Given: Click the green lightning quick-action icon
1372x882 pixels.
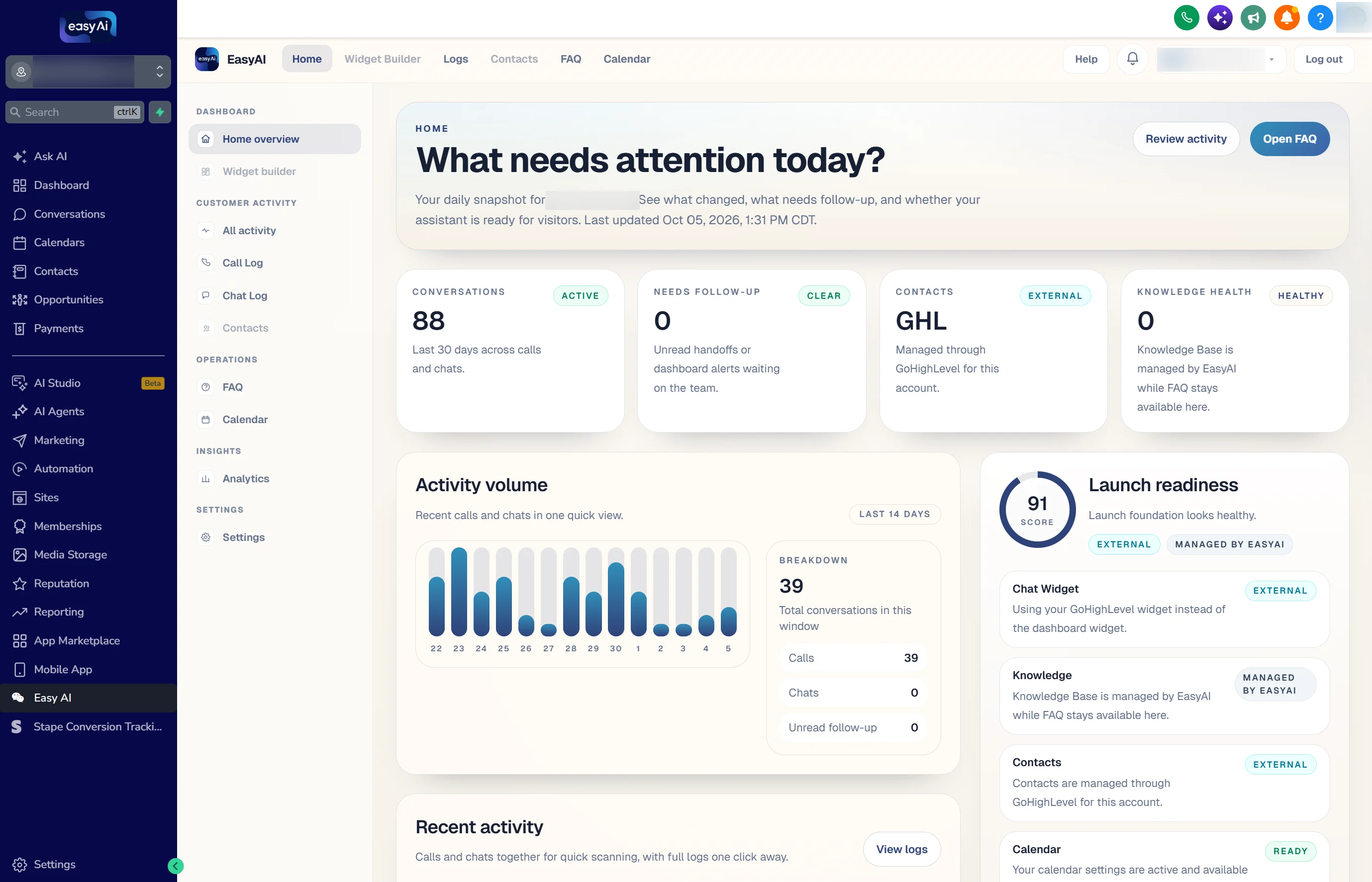Looking at the screenshot, I should pos(160,112).
